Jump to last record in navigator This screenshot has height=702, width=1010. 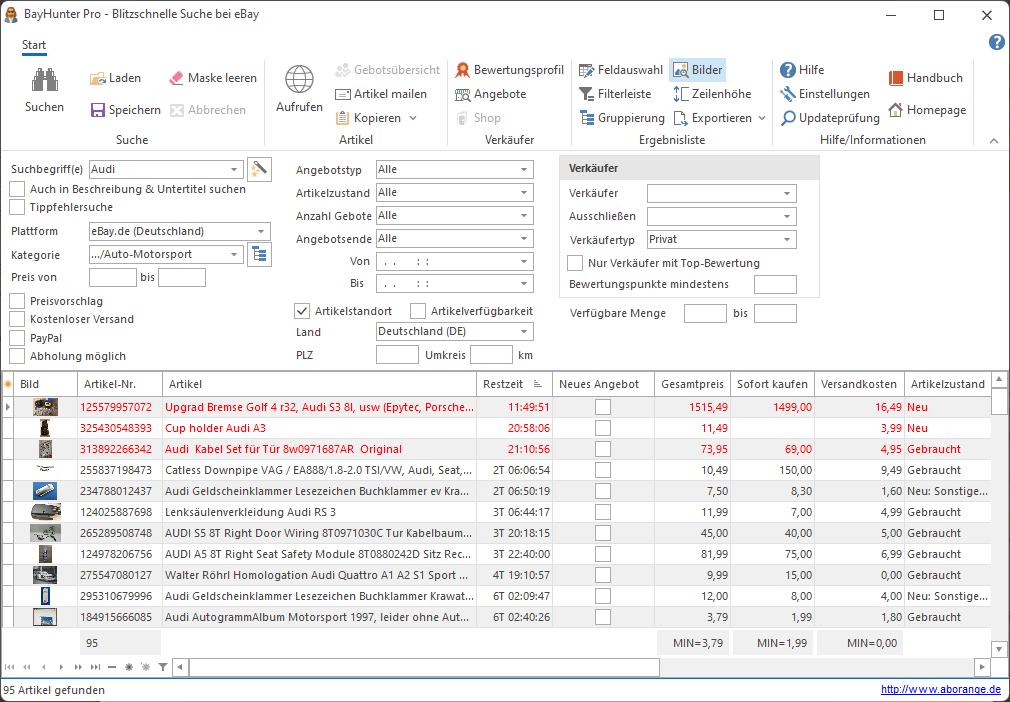[x=95, y=667]
